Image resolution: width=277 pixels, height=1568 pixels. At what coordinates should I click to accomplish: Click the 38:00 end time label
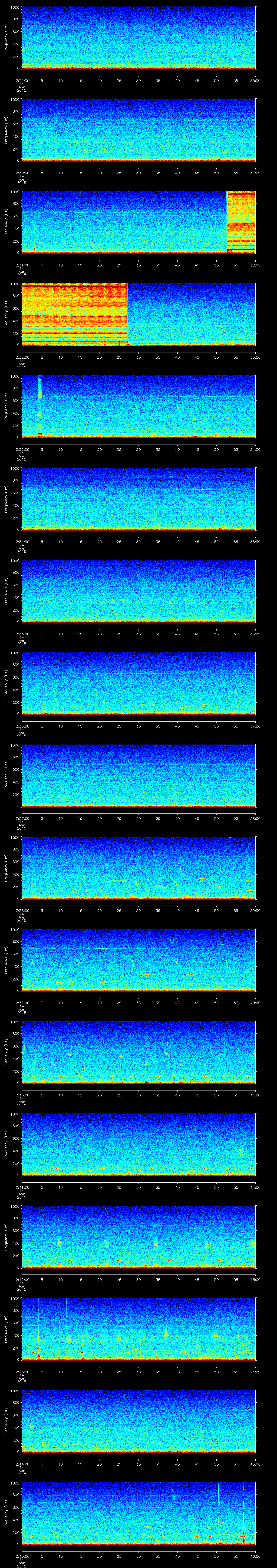point(255,818)
